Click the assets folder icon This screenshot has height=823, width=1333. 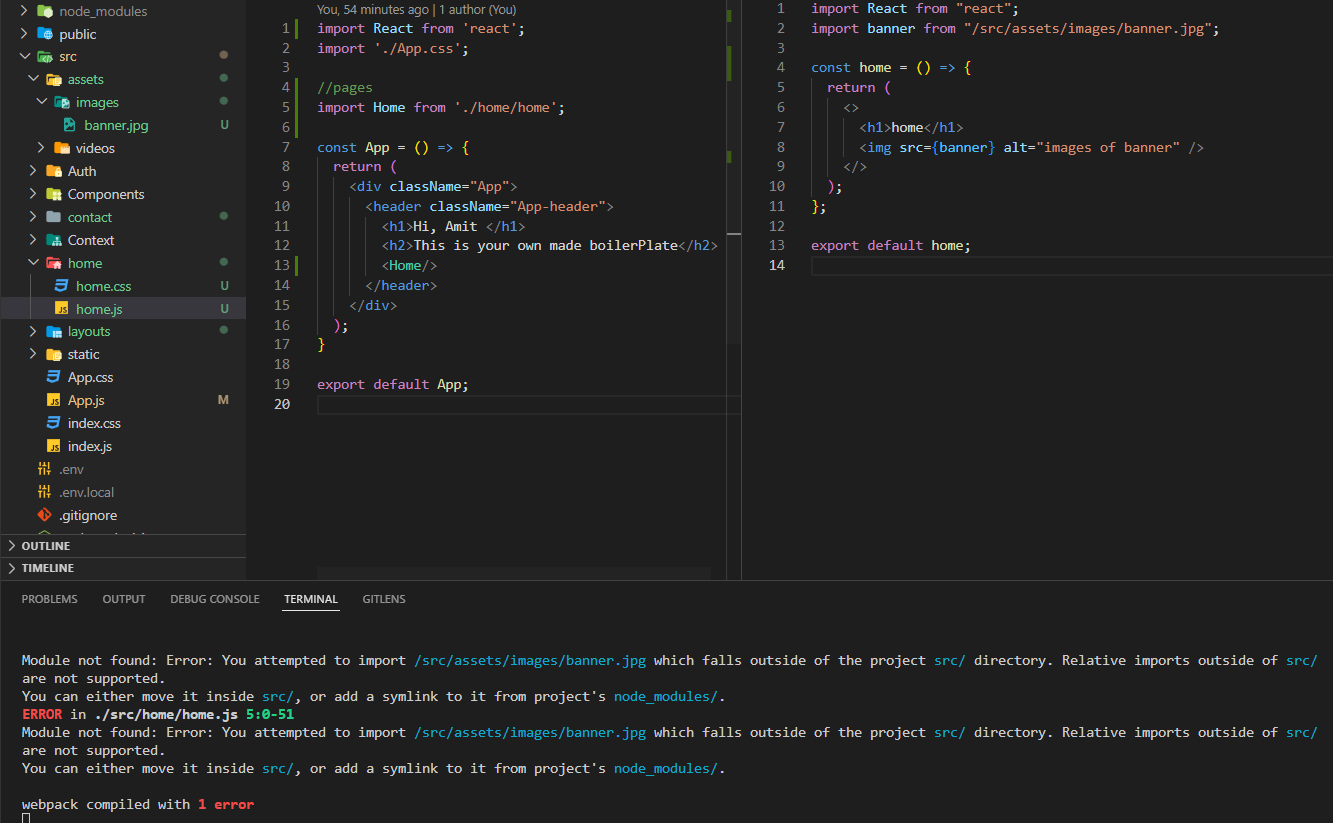coord(53,80)
